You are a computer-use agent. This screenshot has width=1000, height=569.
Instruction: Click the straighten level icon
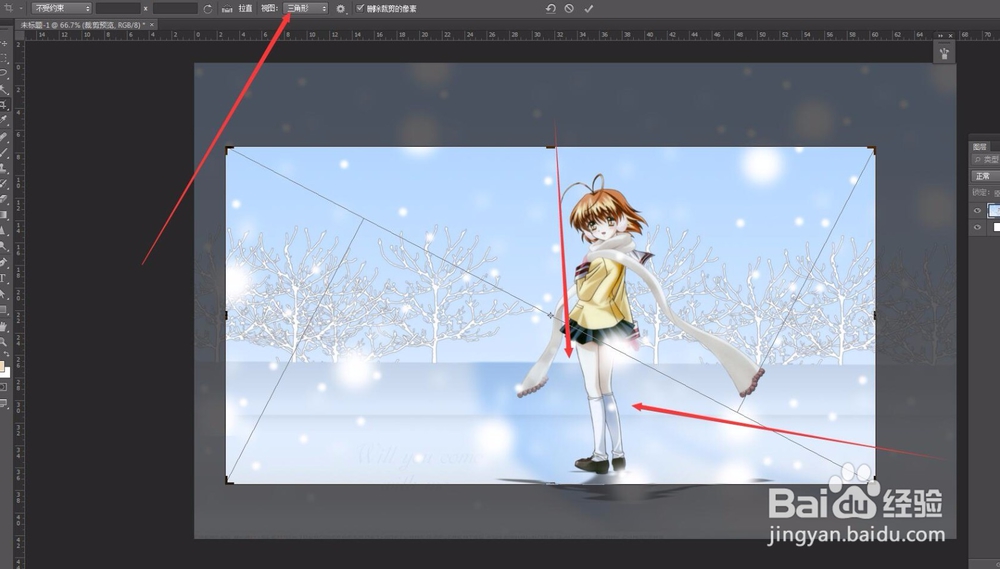pos(227,9)
